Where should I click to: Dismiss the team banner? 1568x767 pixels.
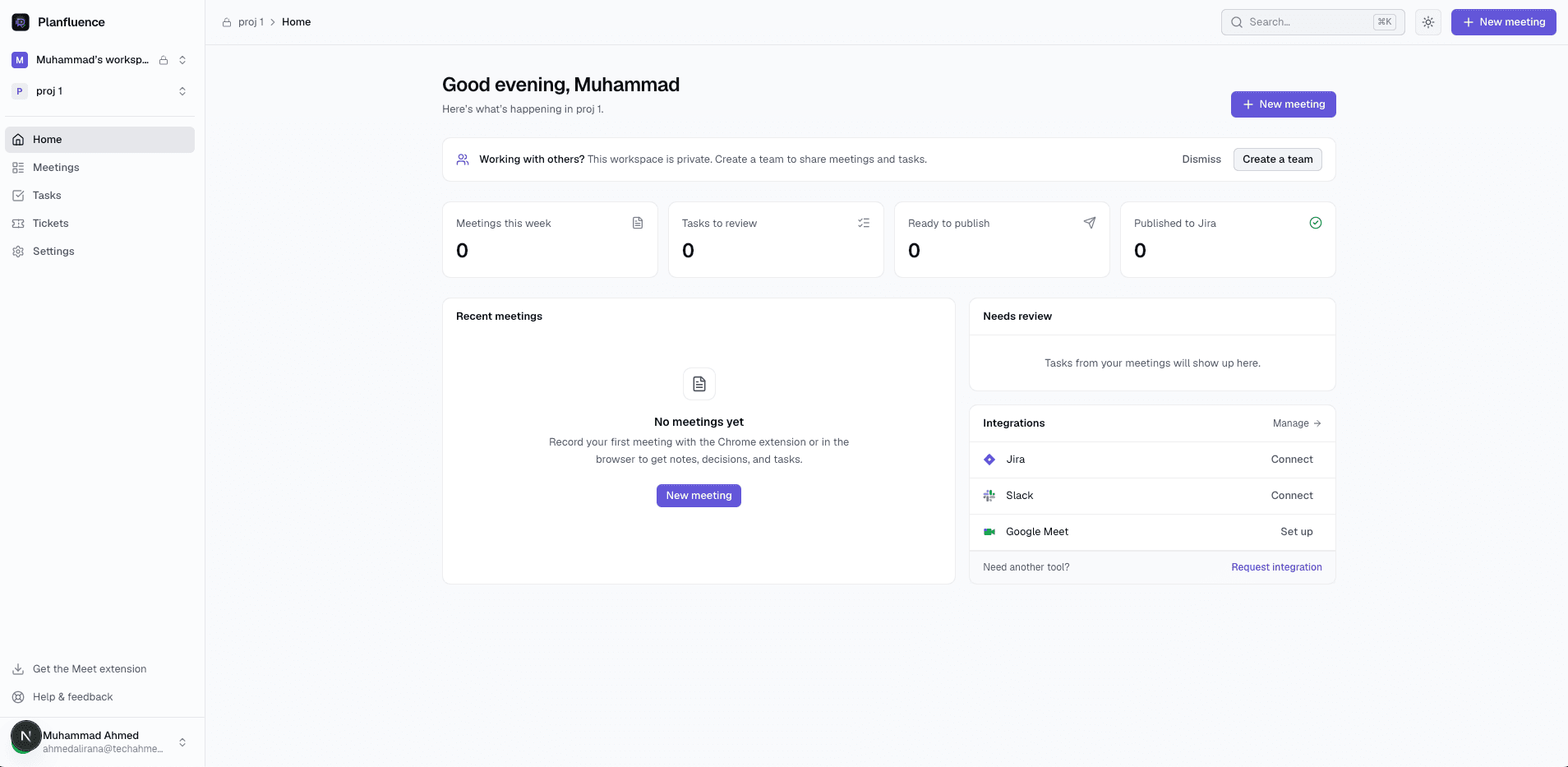point(1201,159)
